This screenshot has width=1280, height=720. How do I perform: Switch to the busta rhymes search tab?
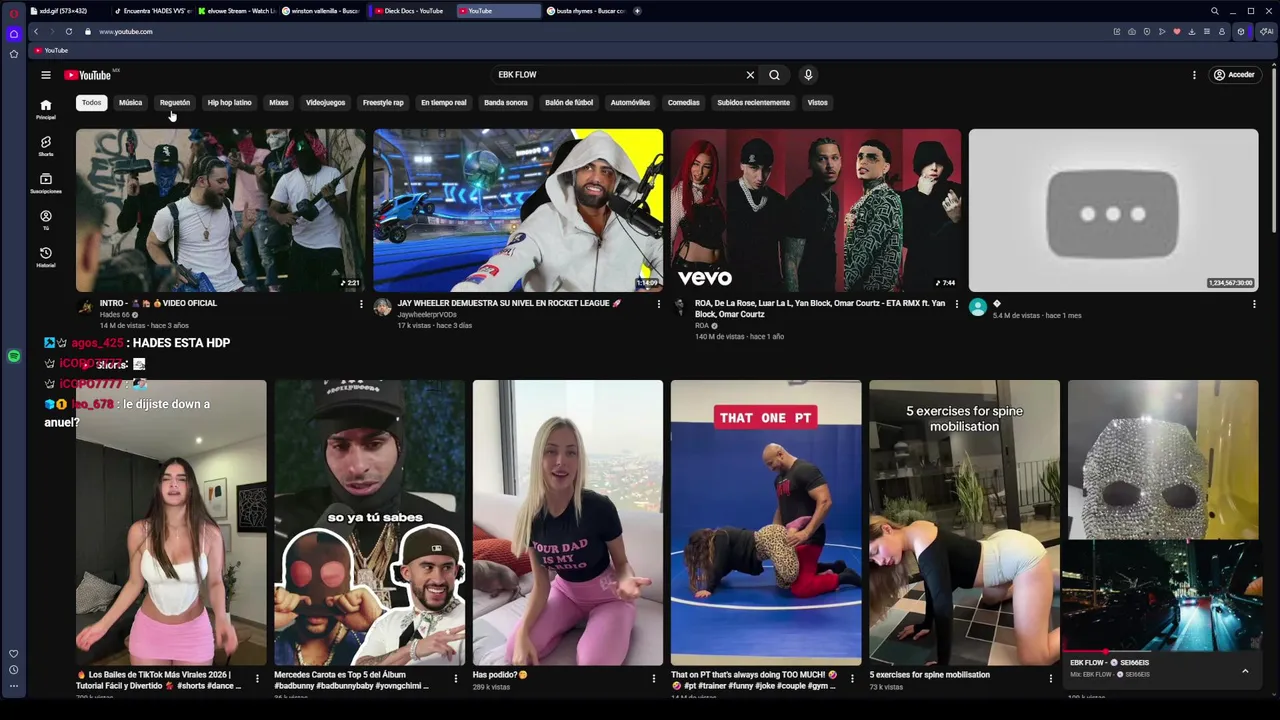[x=586, y=11]
